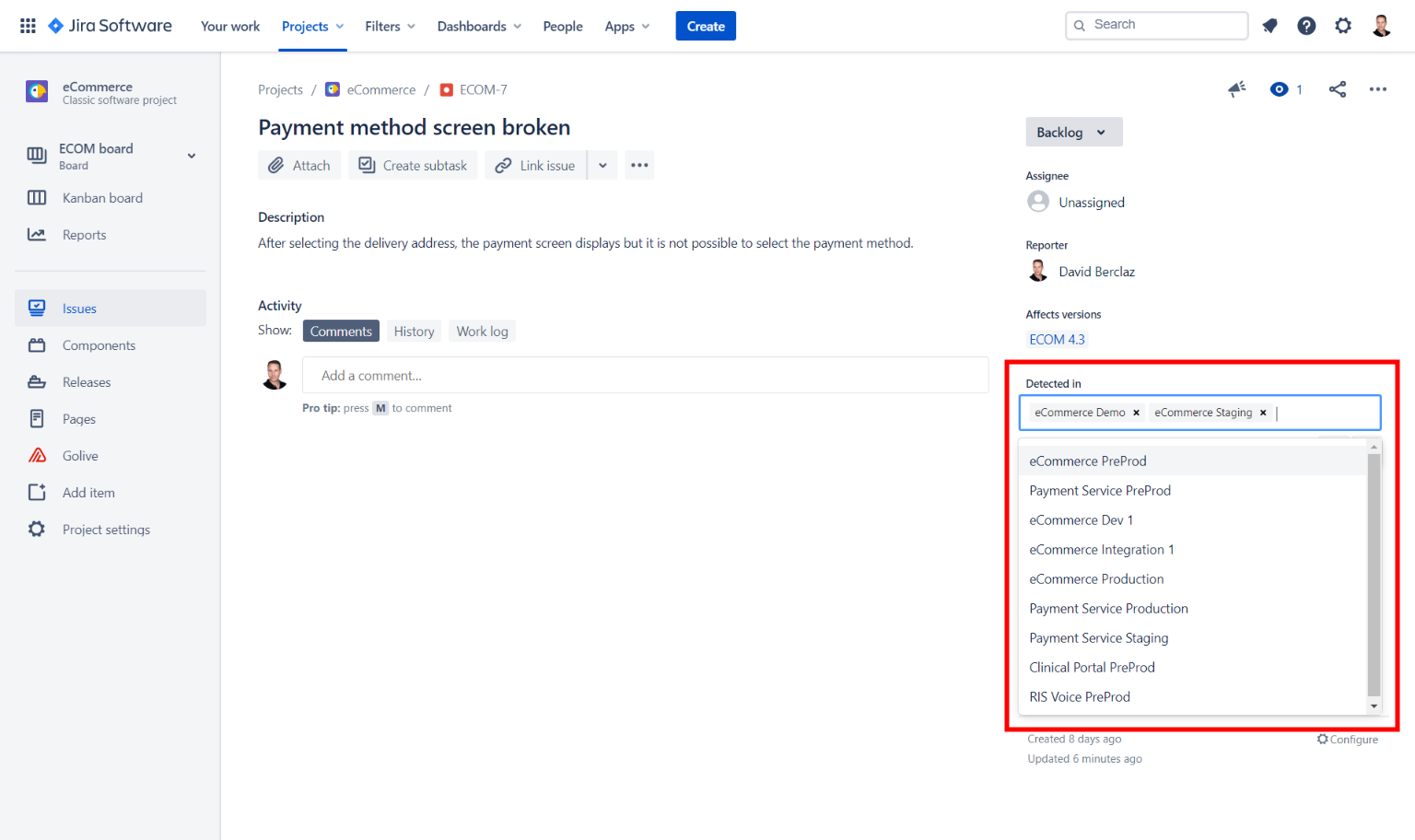Click the Create button

[x=705, y=26]
